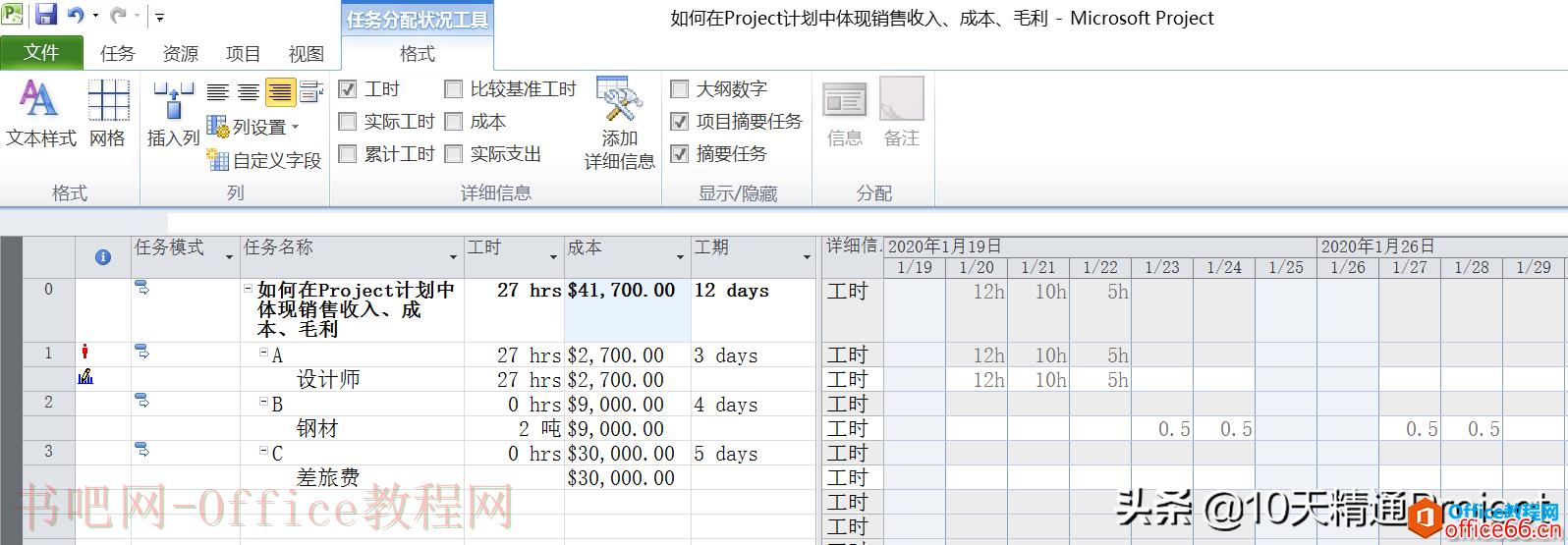1568x545 pixels.
Task: Align column text right
Action: (280, 92)
